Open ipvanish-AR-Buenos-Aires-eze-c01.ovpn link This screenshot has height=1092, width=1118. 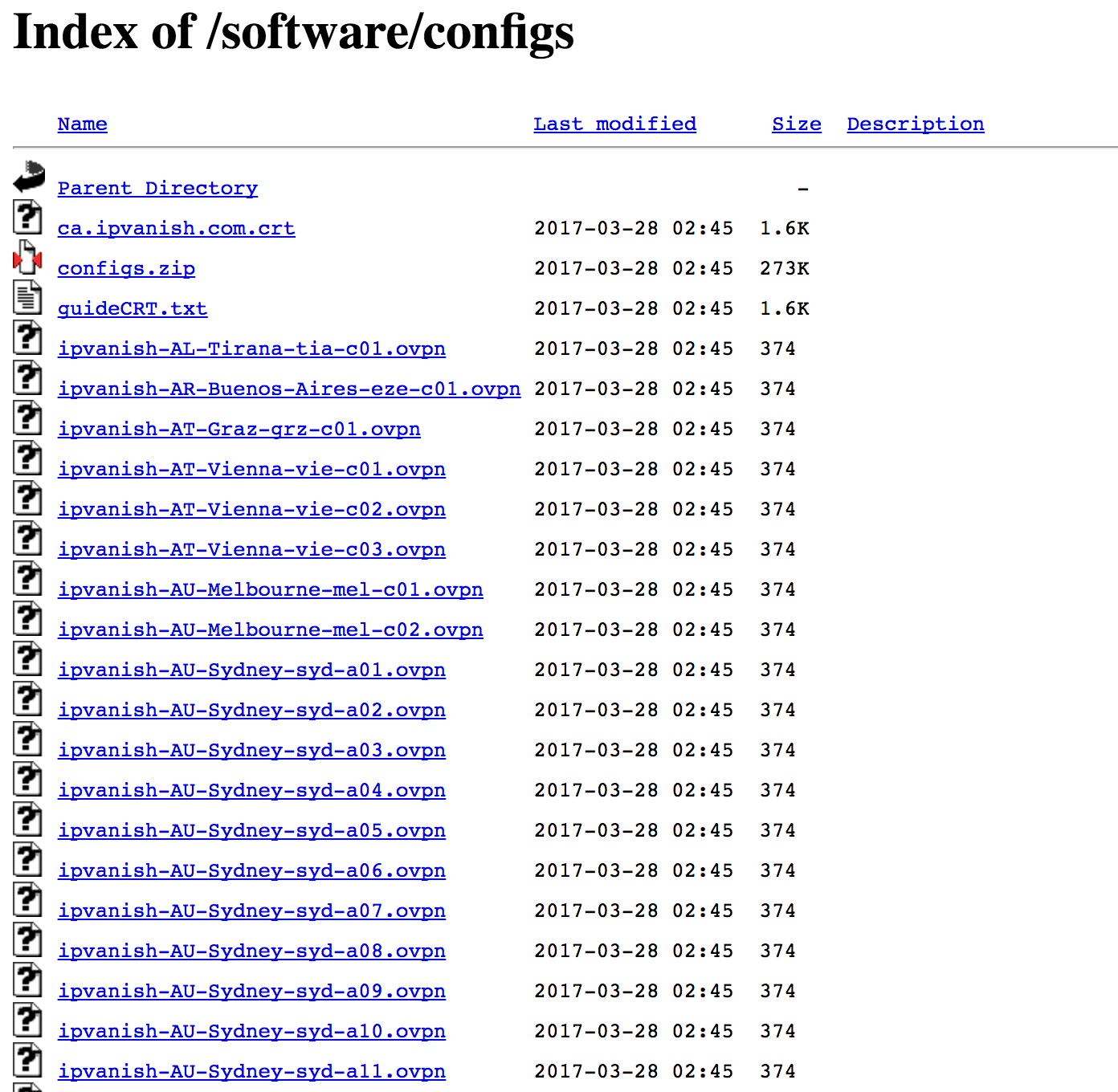click(x=289, y=389)
